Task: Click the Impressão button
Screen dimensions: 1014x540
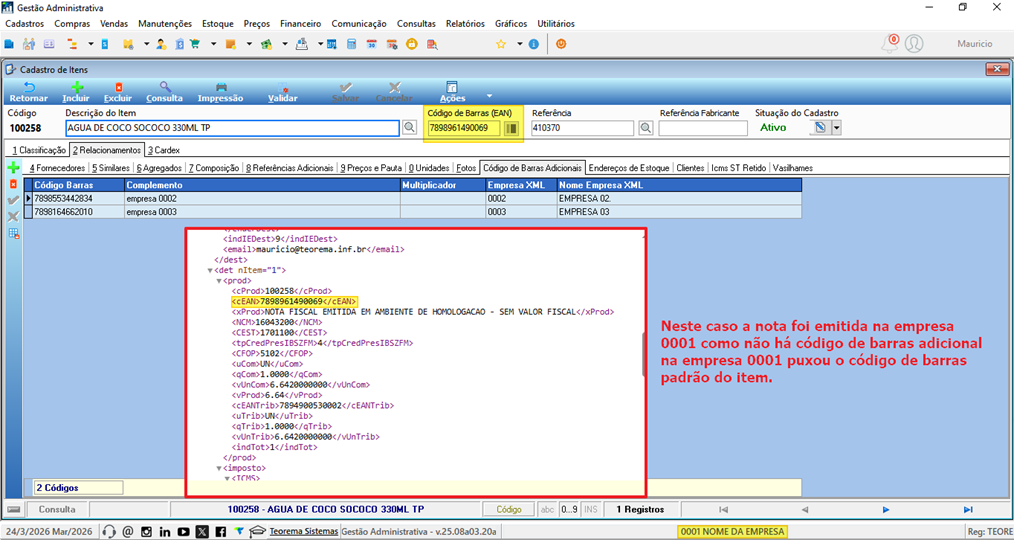Action: click(221, 92)
